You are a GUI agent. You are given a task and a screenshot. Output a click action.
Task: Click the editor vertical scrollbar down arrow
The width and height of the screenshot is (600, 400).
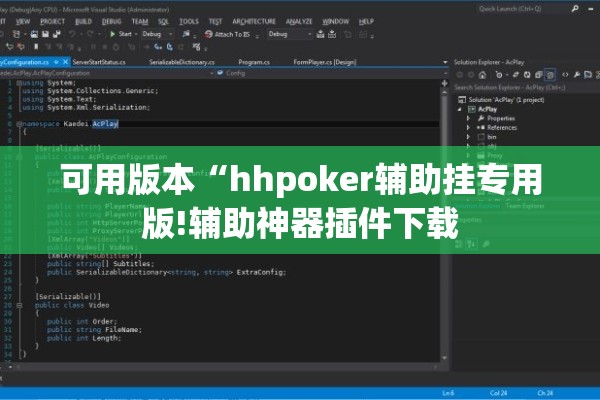coord(444,358)
